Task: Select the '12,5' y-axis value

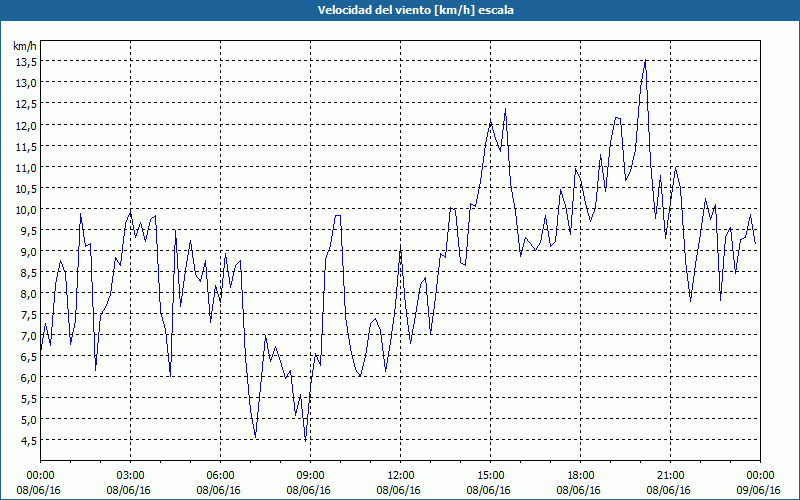Action: pos(27,104)
